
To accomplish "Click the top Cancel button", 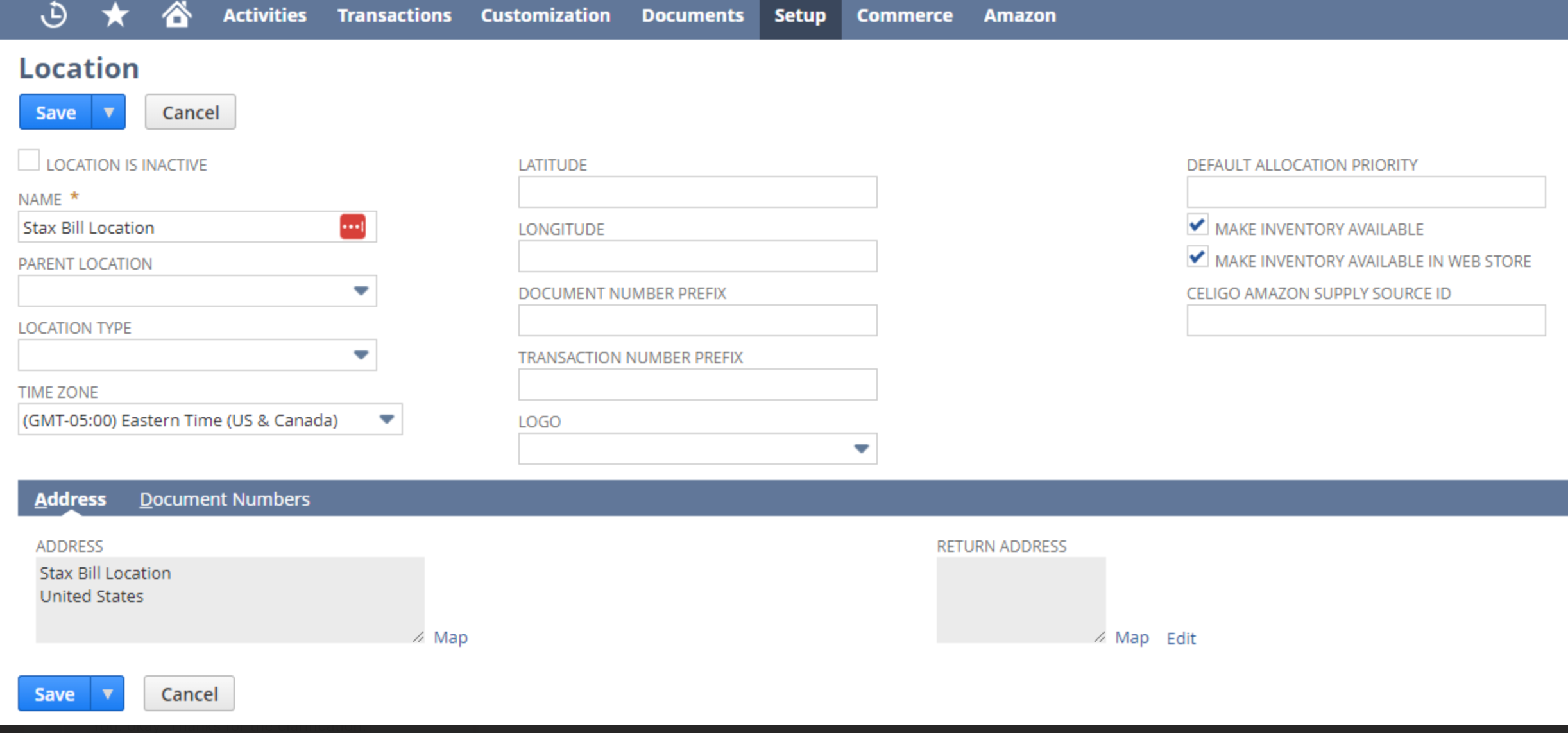I will 191,112.
